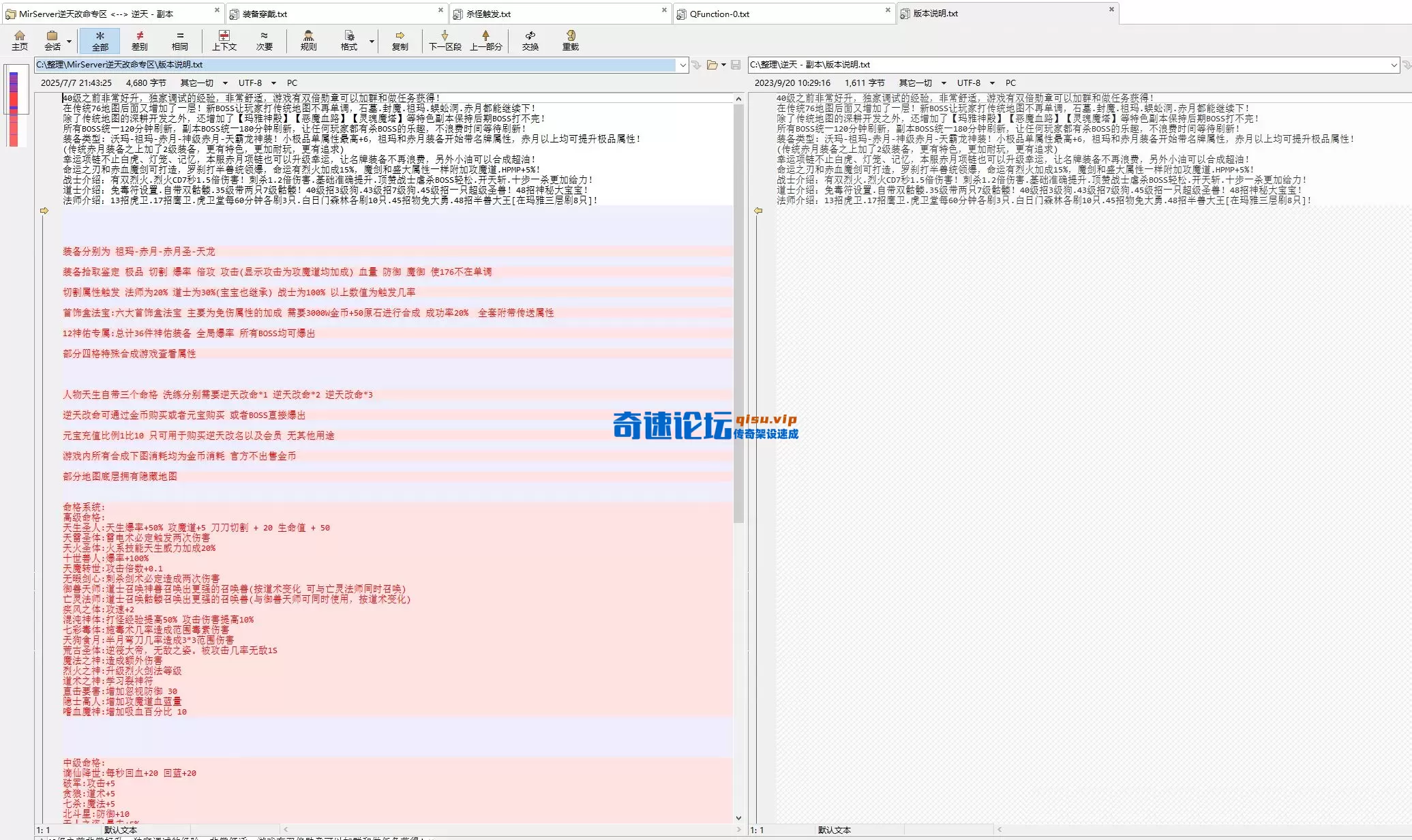Screen dimensions: 1412x840
Task: Click the left pane scrollbar down arrow
Action: 738,817
